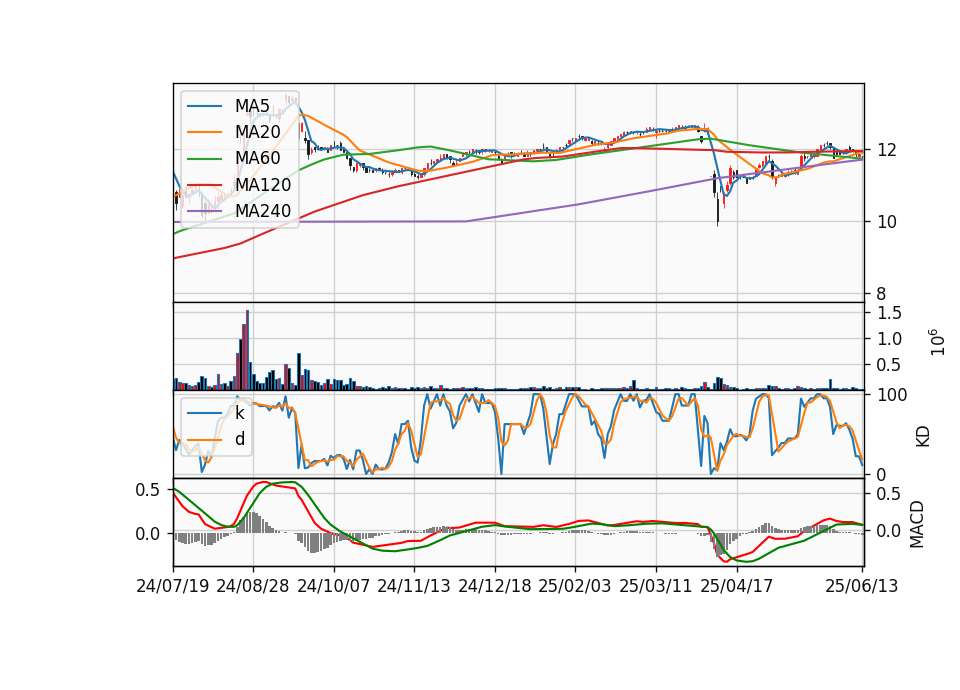Click the 24/10/07 date axis label
Image resolution: width=960 pixels, height=690 pixels.
[334, 586]
